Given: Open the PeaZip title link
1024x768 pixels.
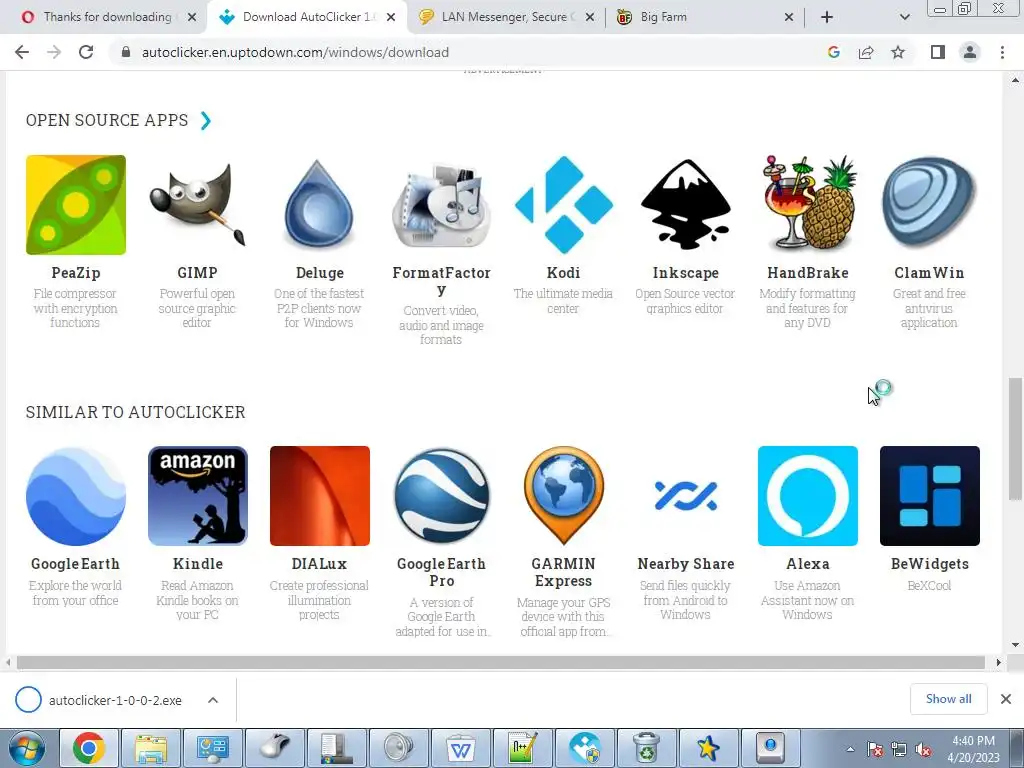Looking at the screenshot, I should pos(76,273).
